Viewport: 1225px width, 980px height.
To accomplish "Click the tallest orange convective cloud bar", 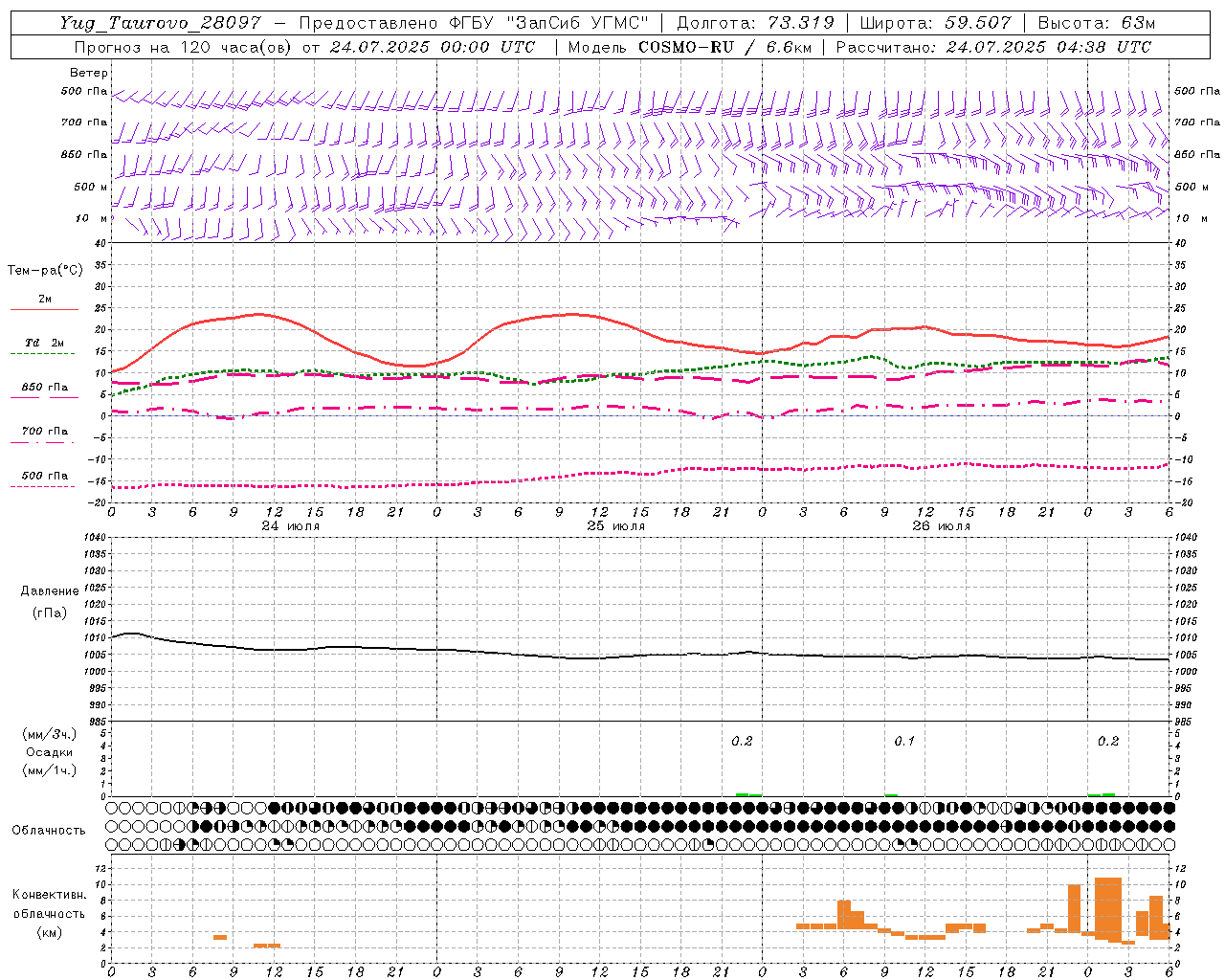I will [x=1108, y=908].
